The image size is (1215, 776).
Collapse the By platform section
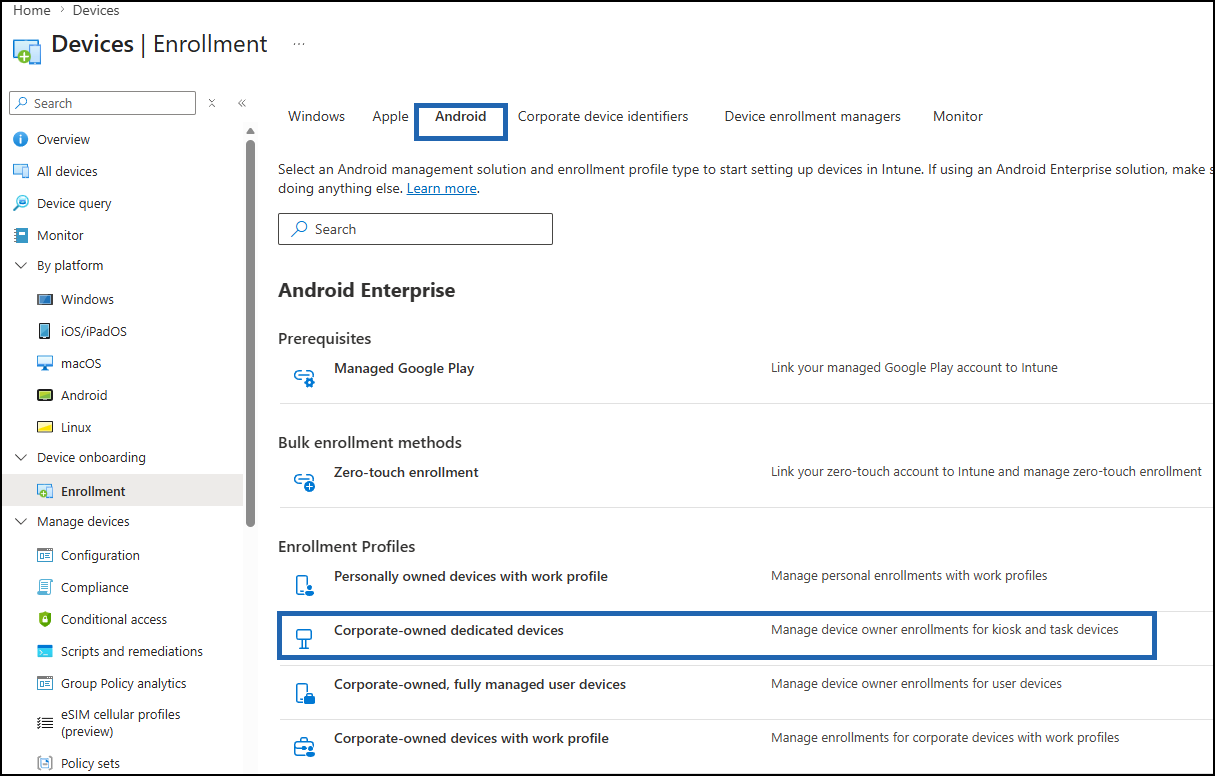20,266
